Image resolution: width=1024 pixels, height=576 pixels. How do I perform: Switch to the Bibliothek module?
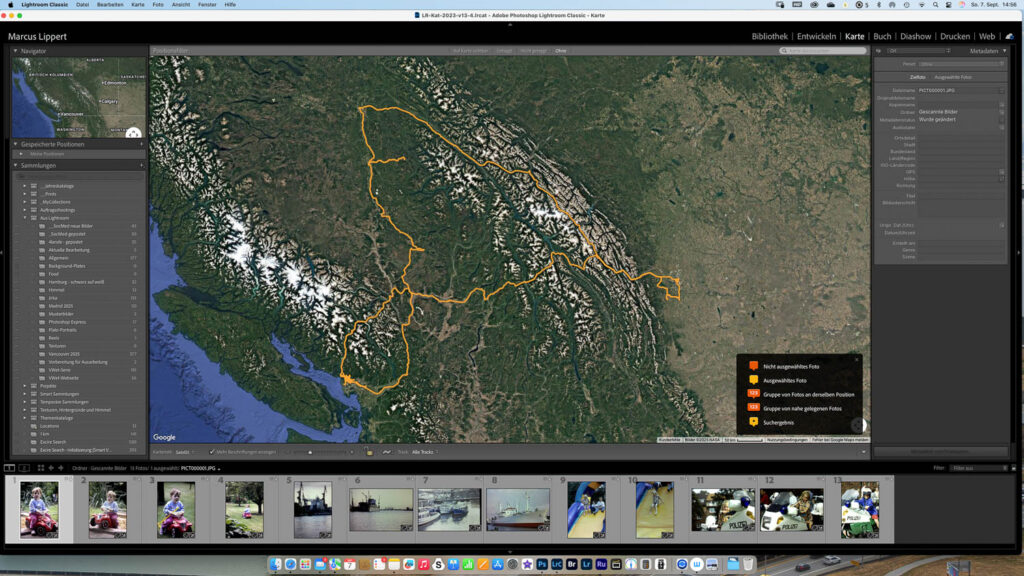769,37
